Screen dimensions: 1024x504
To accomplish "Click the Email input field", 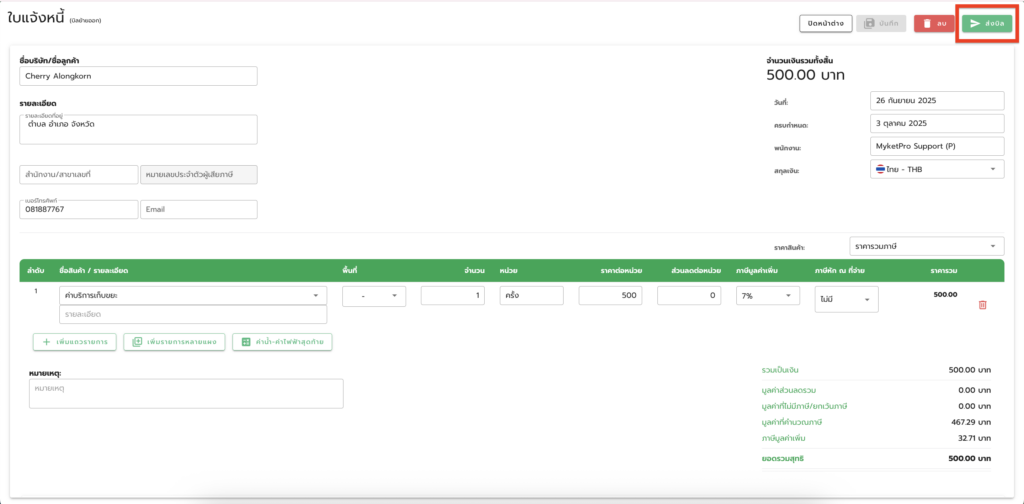I will click(x=198, y=209).
